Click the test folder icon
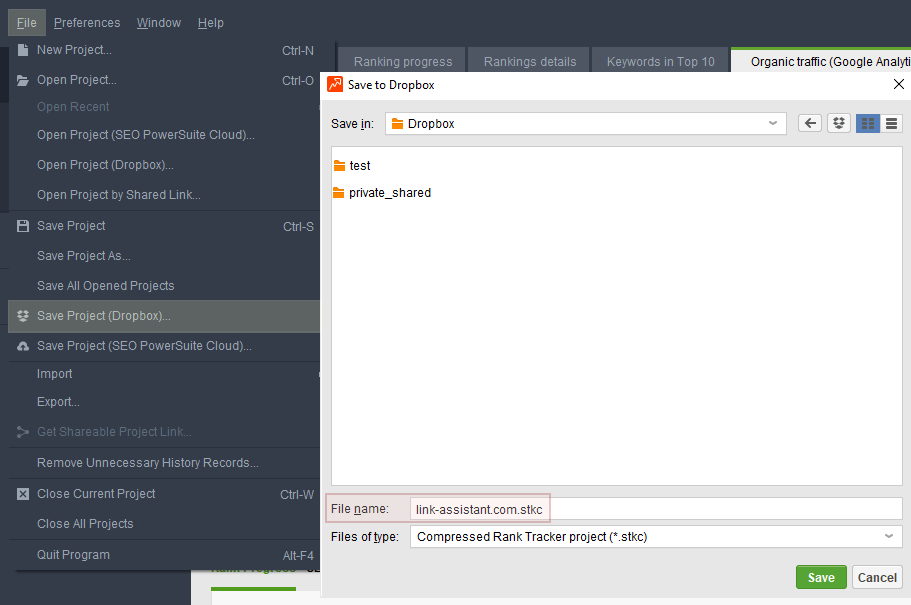 click(339, 166)
